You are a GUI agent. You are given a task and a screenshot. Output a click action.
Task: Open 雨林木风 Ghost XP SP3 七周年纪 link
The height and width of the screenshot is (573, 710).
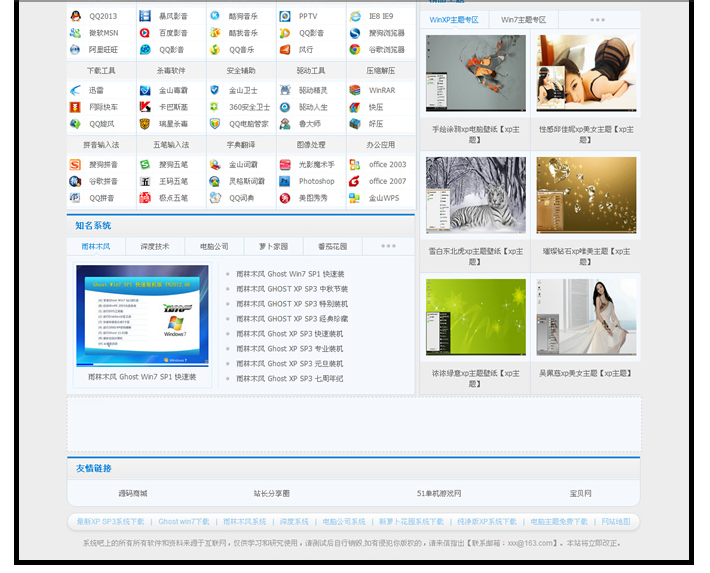click(290, 379)
